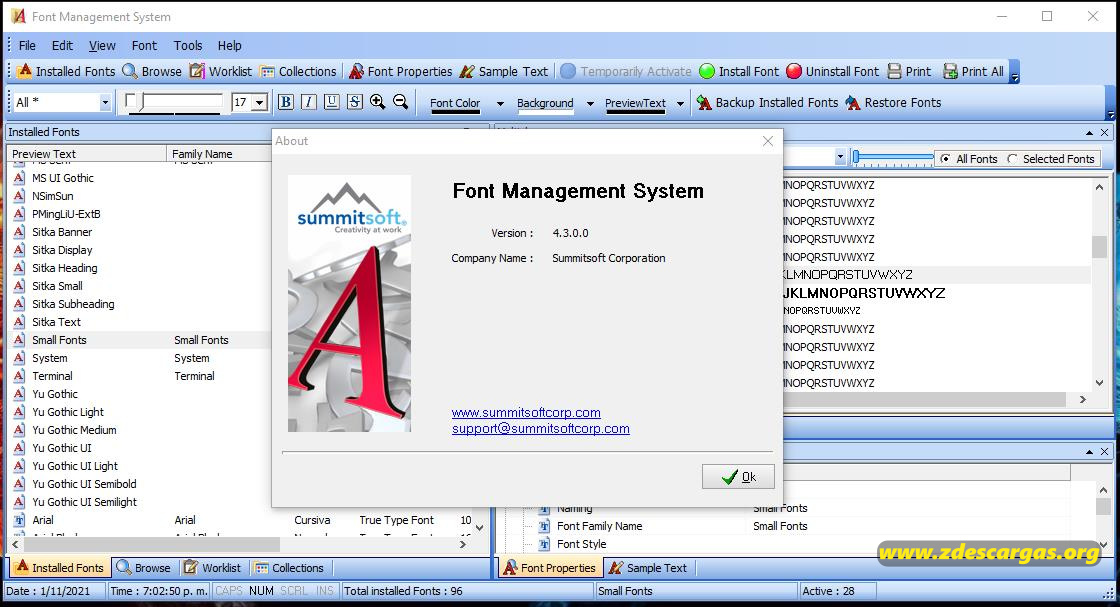Open Collections from the top toolbar
The width and height of the screenshot is (1120, 607).
point(298,71)
